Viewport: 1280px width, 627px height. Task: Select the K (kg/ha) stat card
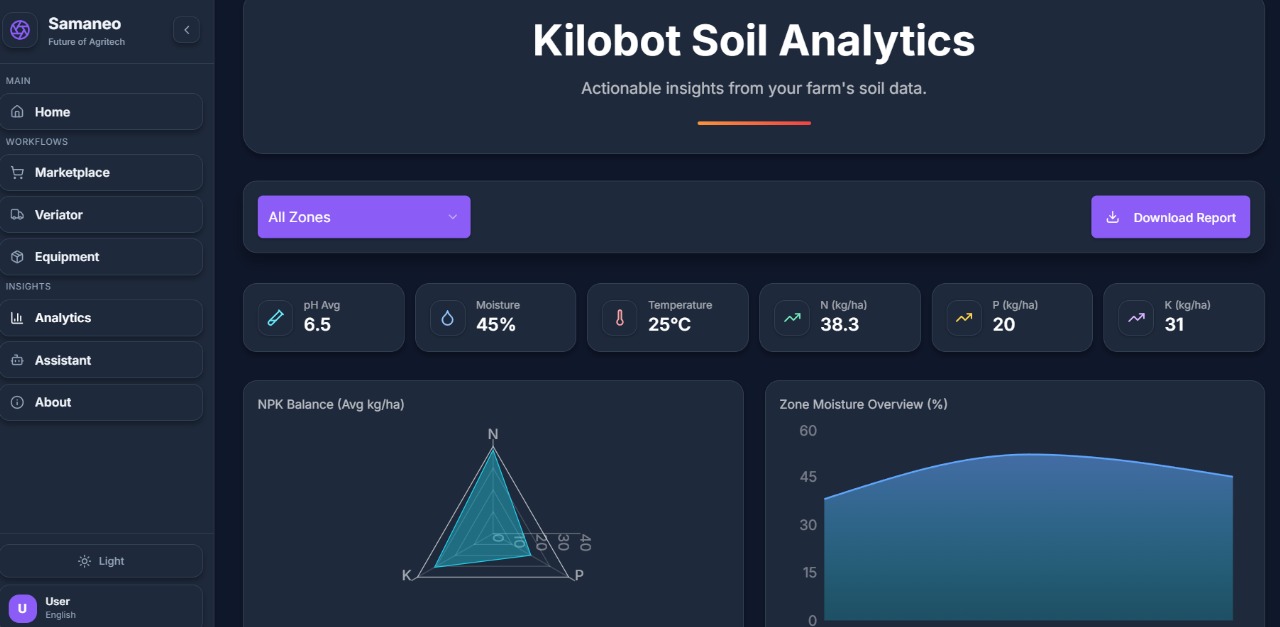1191,317
